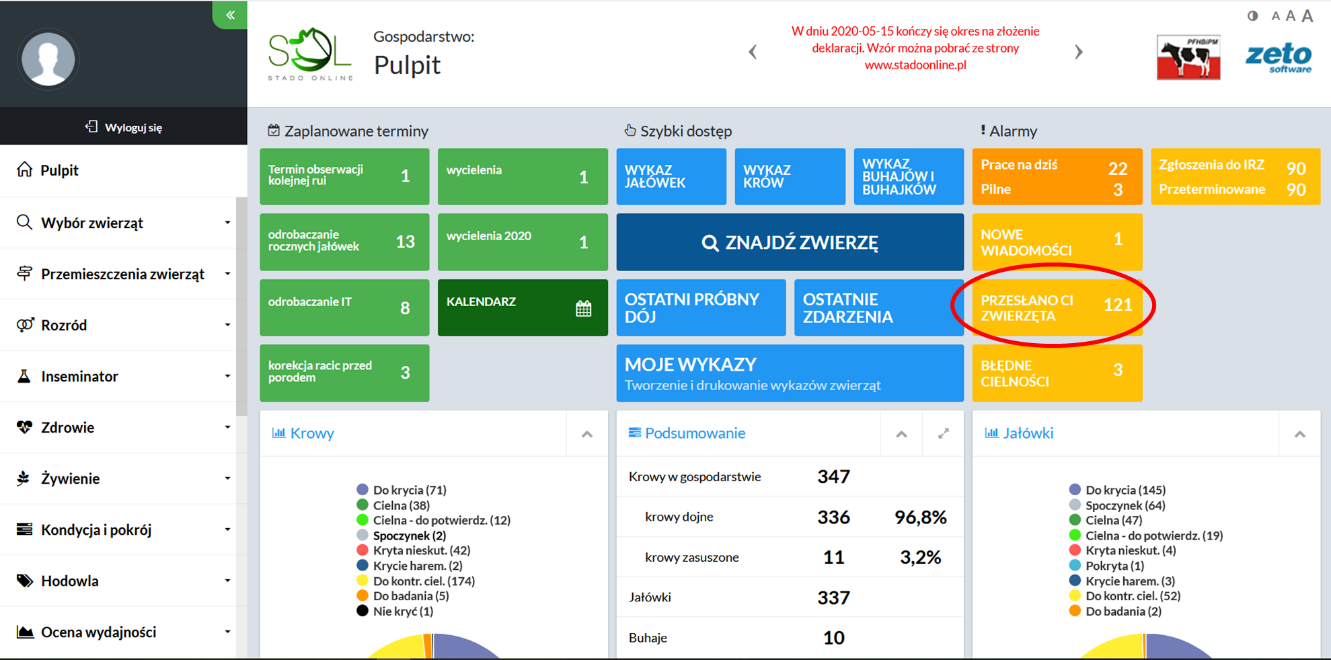Click the calendar icon in KALENDARZ tile
This screenshot has width=1331, height=660.
(584, 309)
